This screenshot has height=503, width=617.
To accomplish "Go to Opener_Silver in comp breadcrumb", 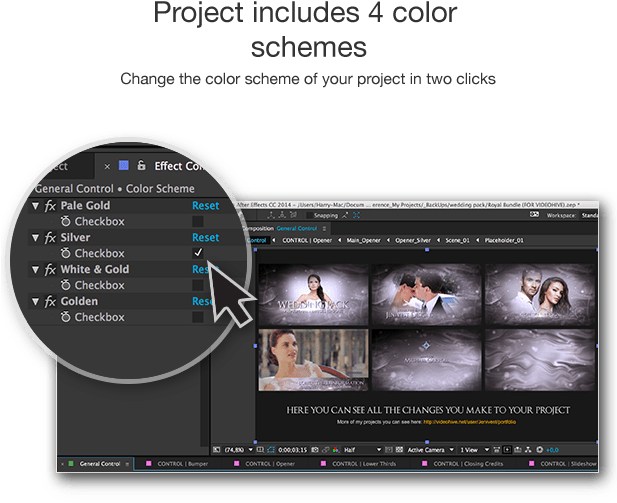I will (x=413, y=240).
